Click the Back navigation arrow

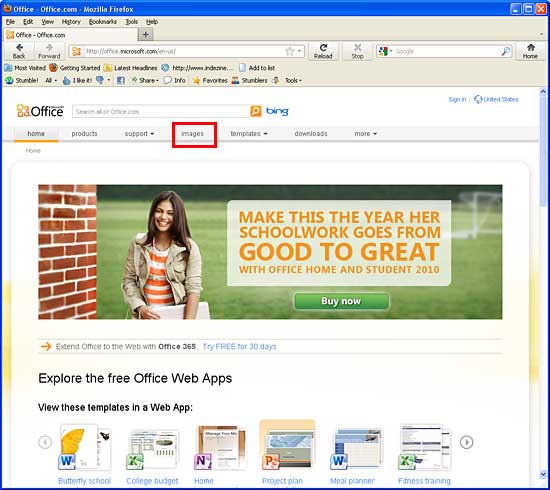19,51
